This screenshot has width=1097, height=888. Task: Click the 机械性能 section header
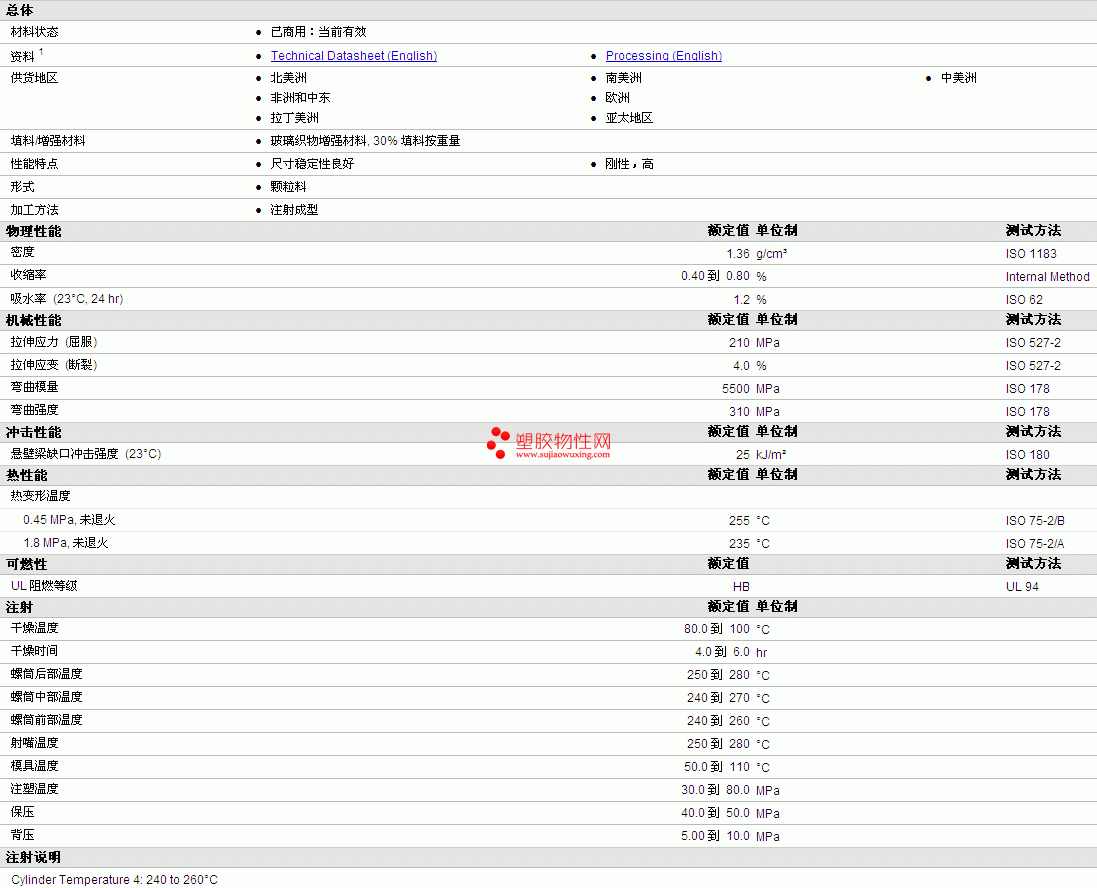click(34, 320)
